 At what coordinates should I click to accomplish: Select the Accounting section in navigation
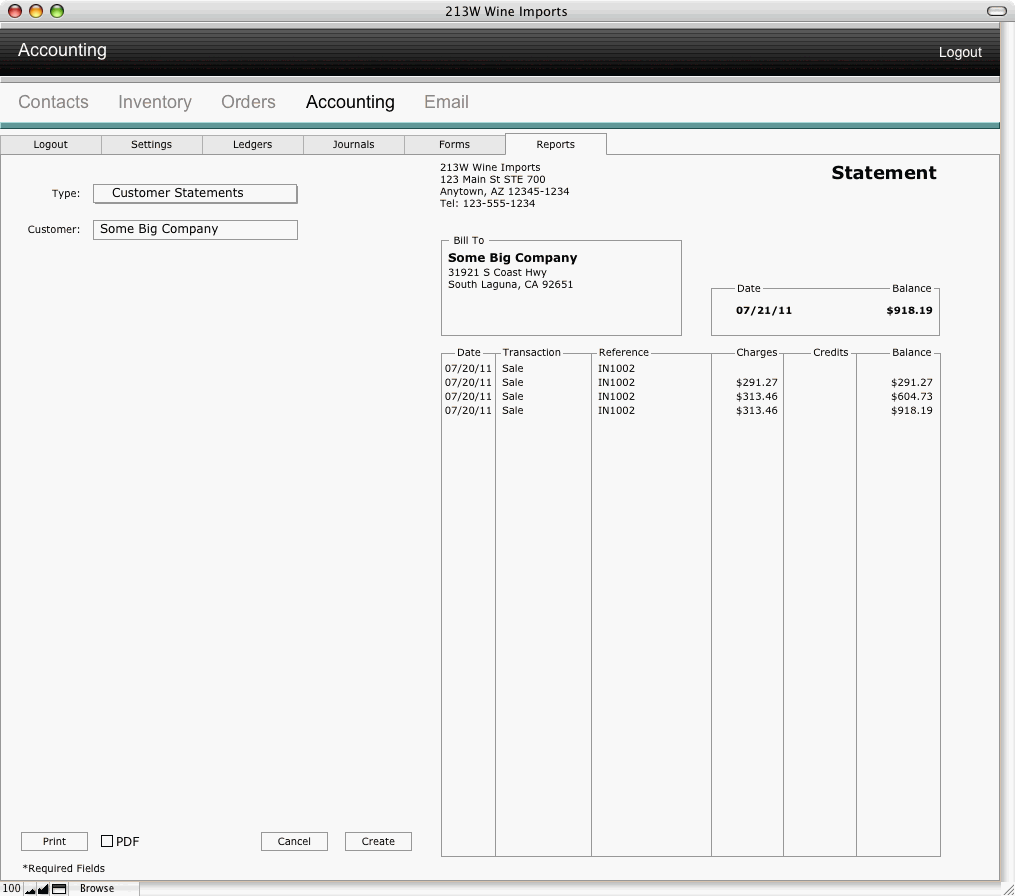350,102
